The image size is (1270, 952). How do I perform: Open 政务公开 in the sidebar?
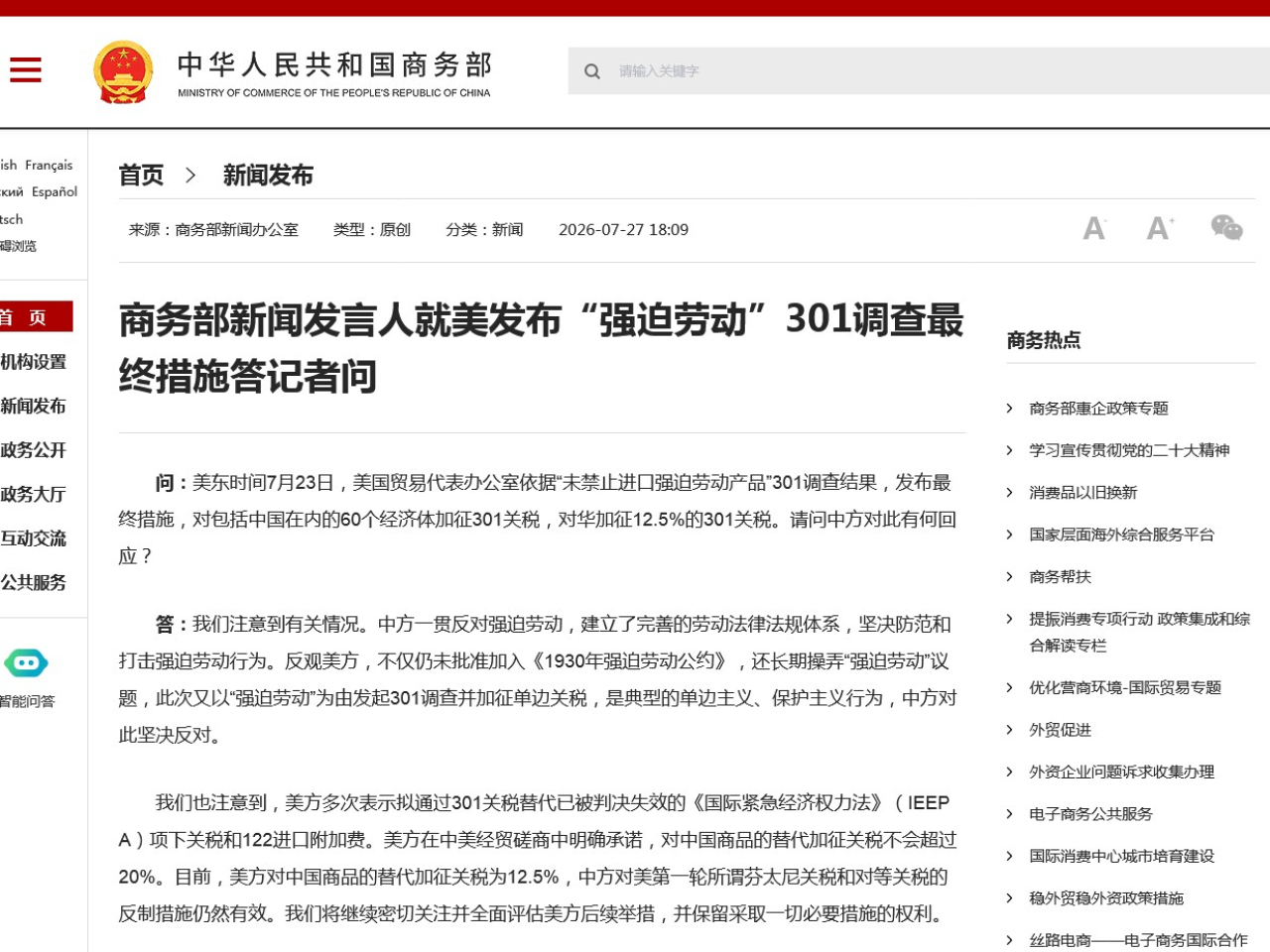(x=33, y=450)
